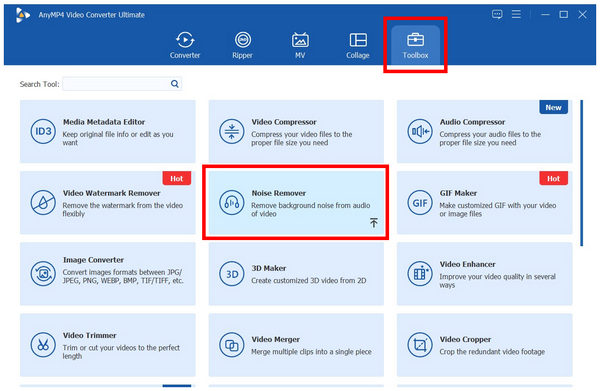Click the Audio Compressor speaker icon
The height and width of the screenshot is (391, 600).
point(420,131)
